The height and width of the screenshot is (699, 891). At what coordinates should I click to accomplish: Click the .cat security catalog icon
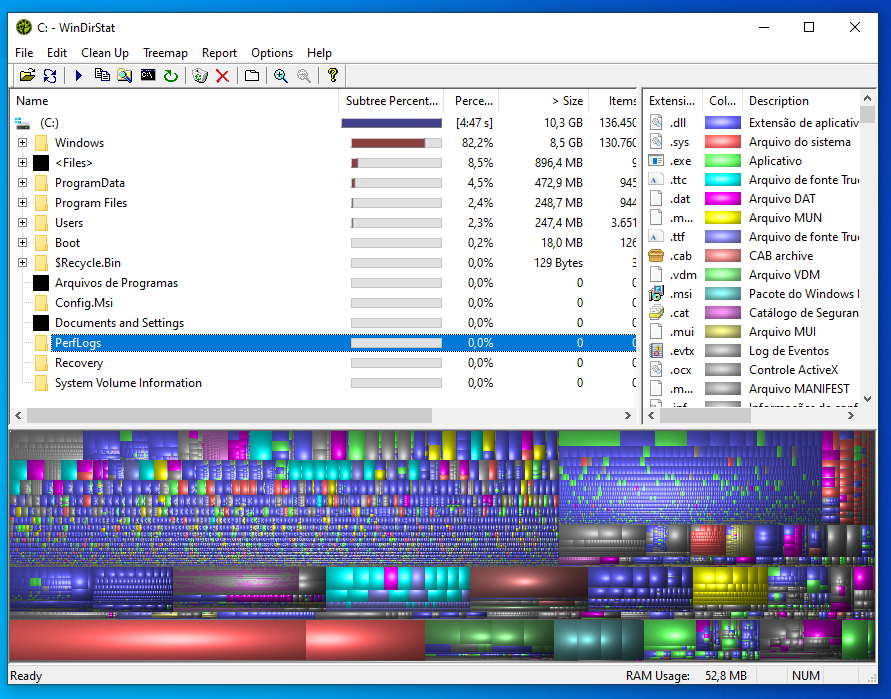[656, 313]
